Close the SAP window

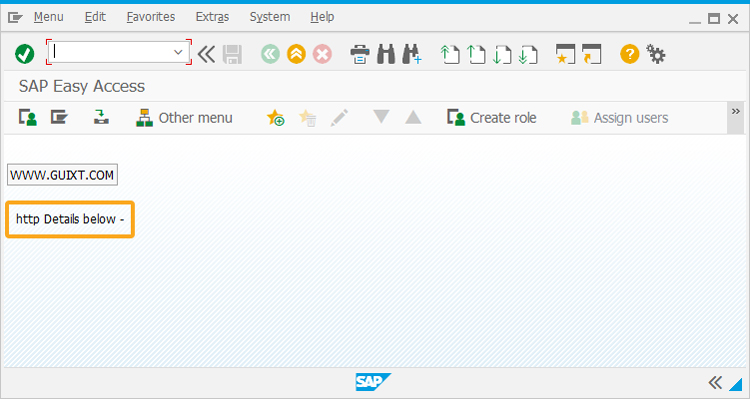tap(733, 19)
